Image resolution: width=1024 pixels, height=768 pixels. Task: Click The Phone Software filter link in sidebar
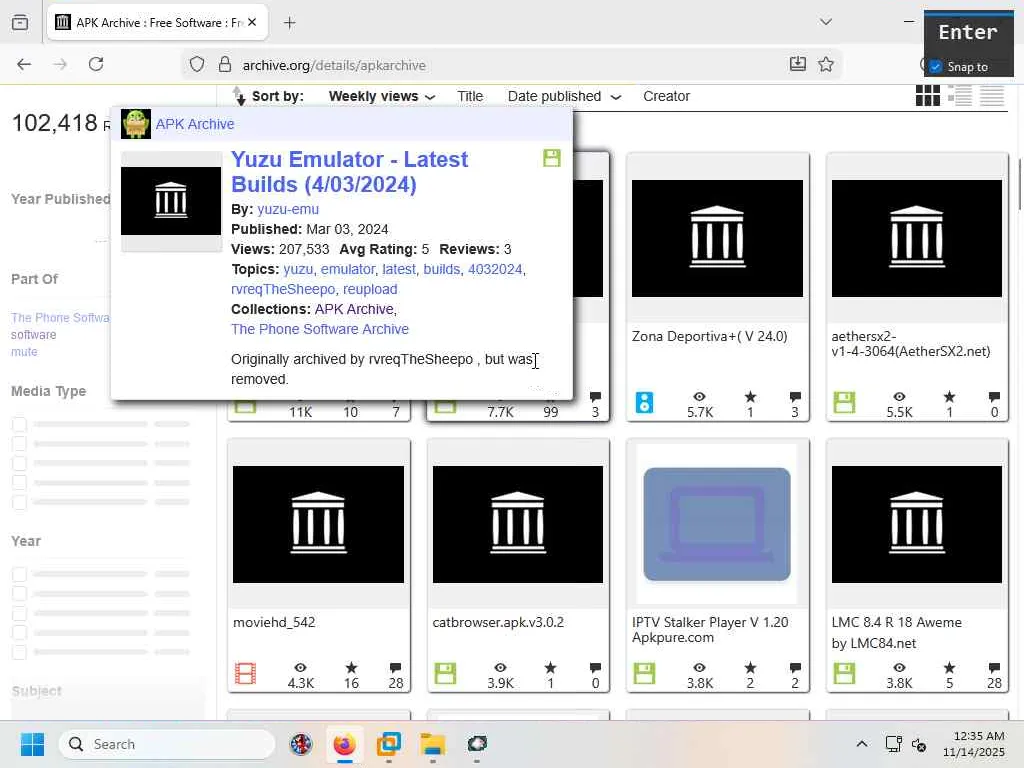coord(60,317)
